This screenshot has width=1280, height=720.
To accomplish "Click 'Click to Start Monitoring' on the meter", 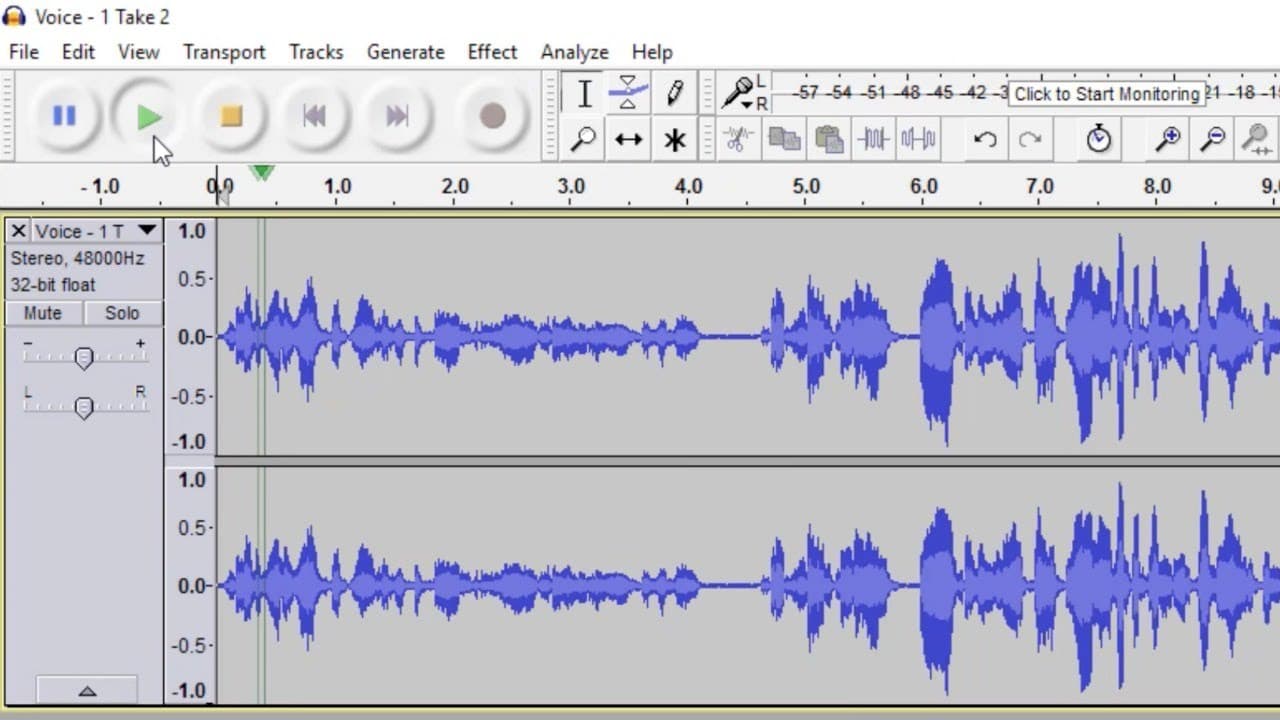I will coord(1106,94).
